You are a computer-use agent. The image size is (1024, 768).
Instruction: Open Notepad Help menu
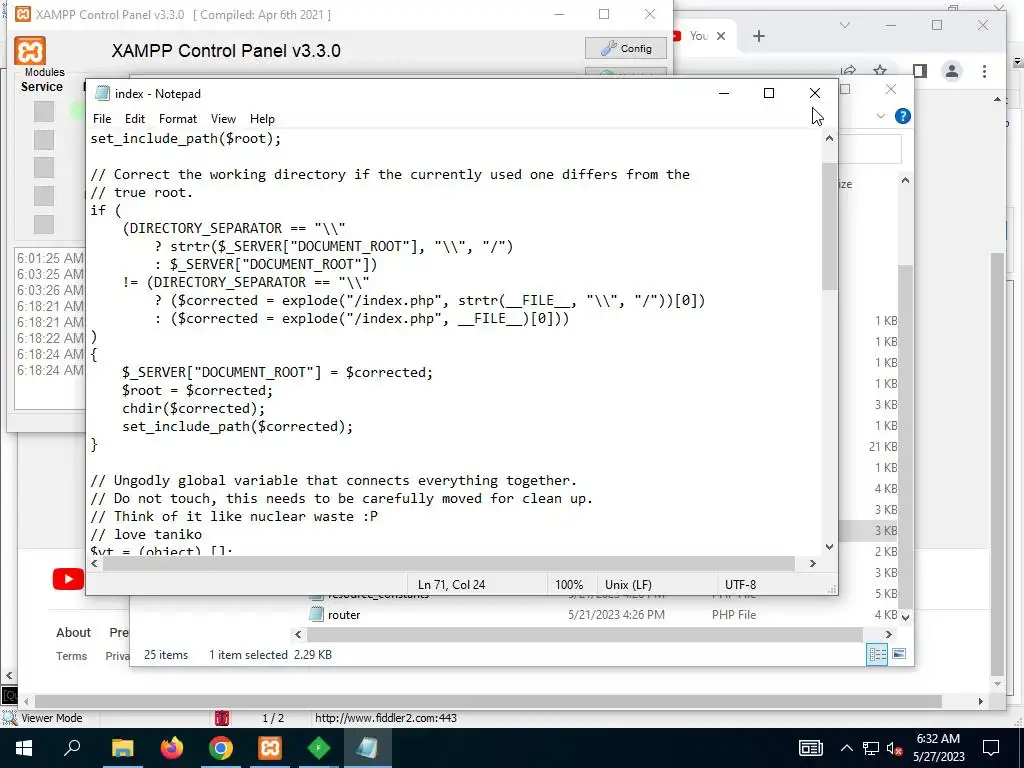(x=262, y=119)
